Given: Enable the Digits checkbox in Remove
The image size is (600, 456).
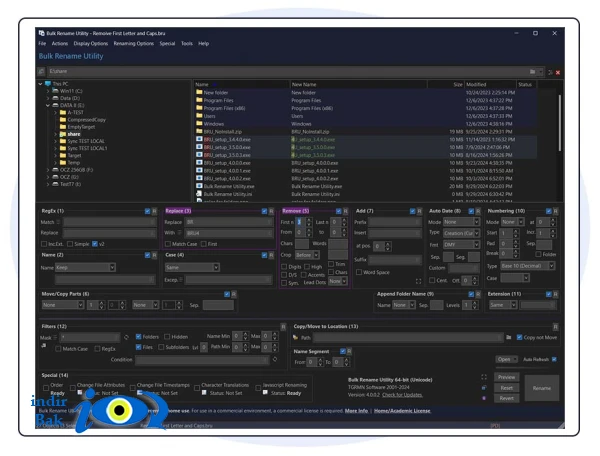Looking at the screenshot, I should click(284, 267).
